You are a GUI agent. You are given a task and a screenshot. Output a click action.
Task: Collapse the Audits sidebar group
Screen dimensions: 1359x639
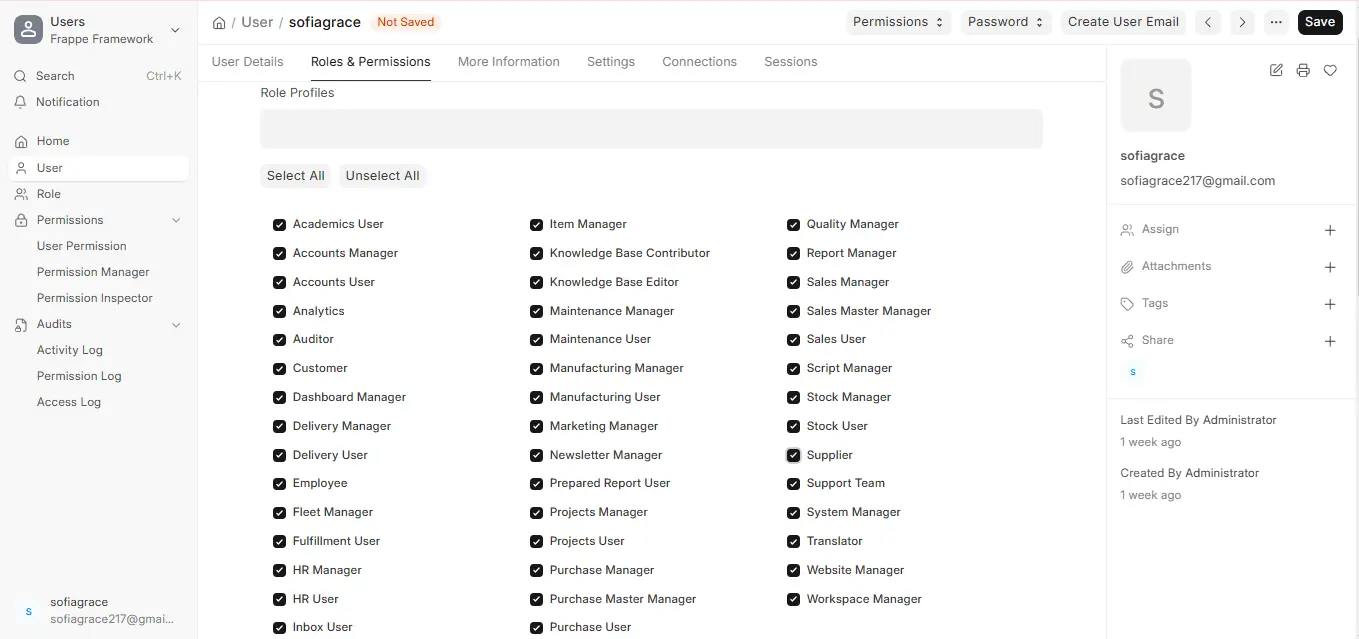click(176, 324)
